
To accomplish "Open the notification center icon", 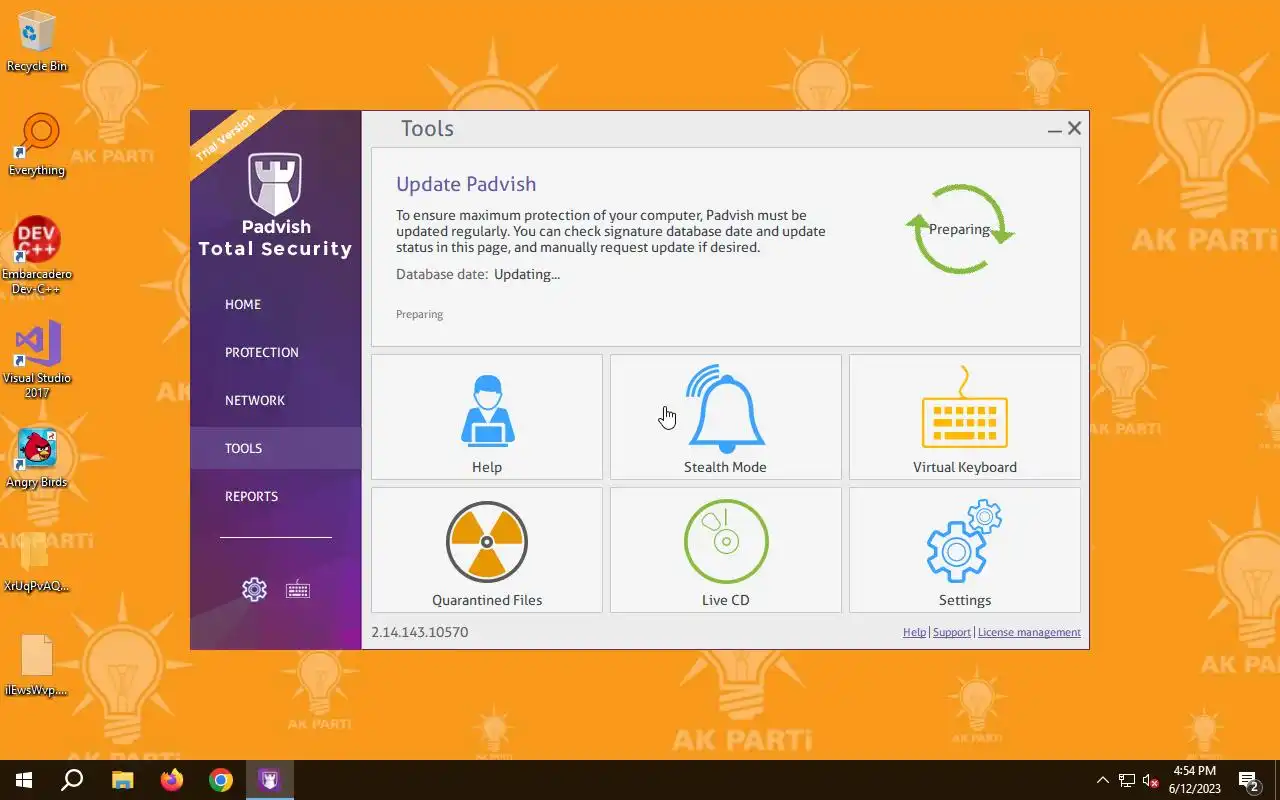I will [x=1248, y=780].
